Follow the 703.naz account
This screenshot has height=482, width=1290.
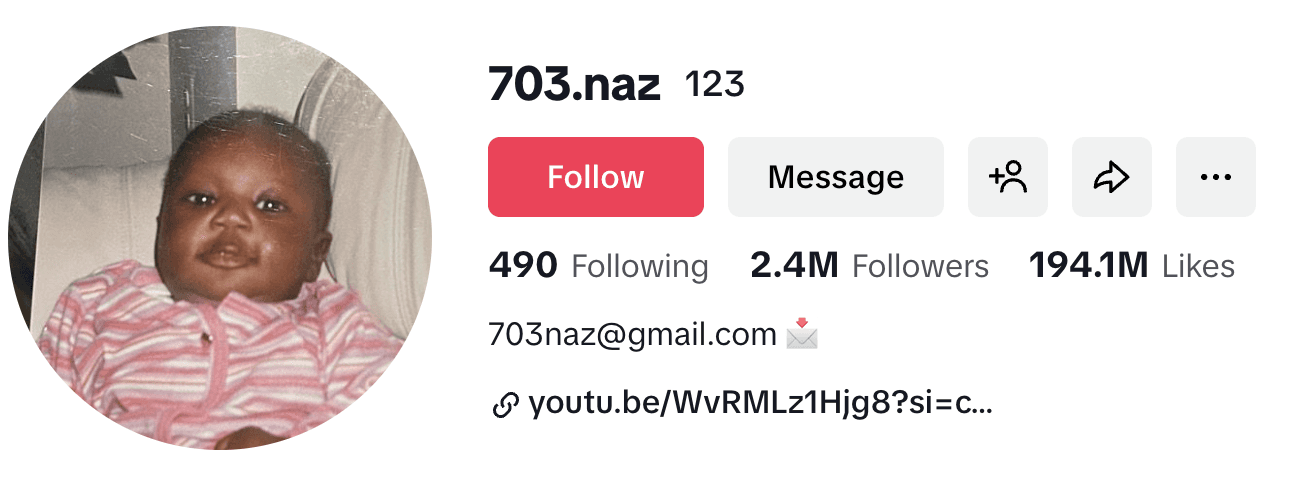(596, 177)
